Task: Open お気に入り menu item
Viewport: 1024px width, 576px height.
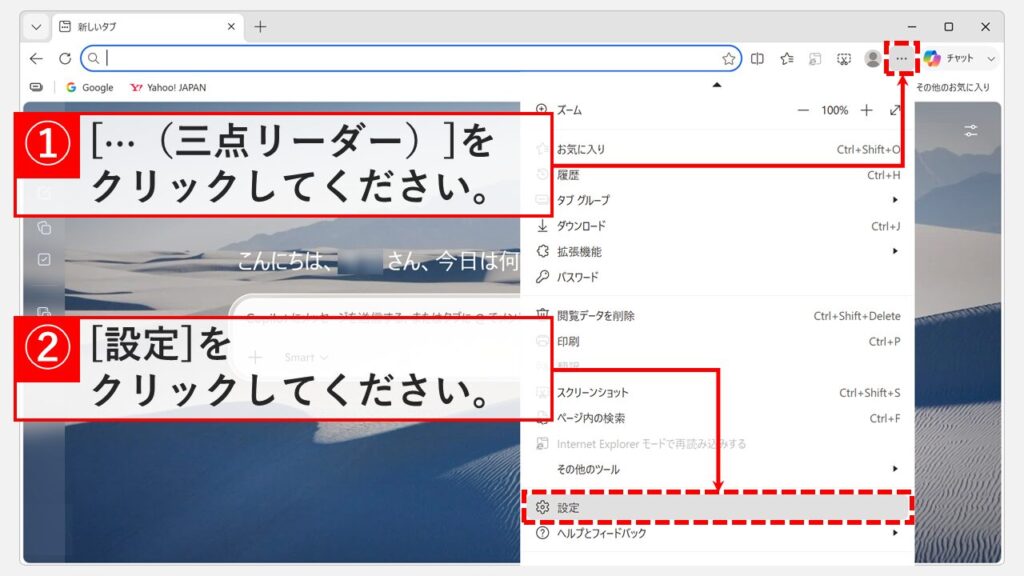Action: [718, 150]
